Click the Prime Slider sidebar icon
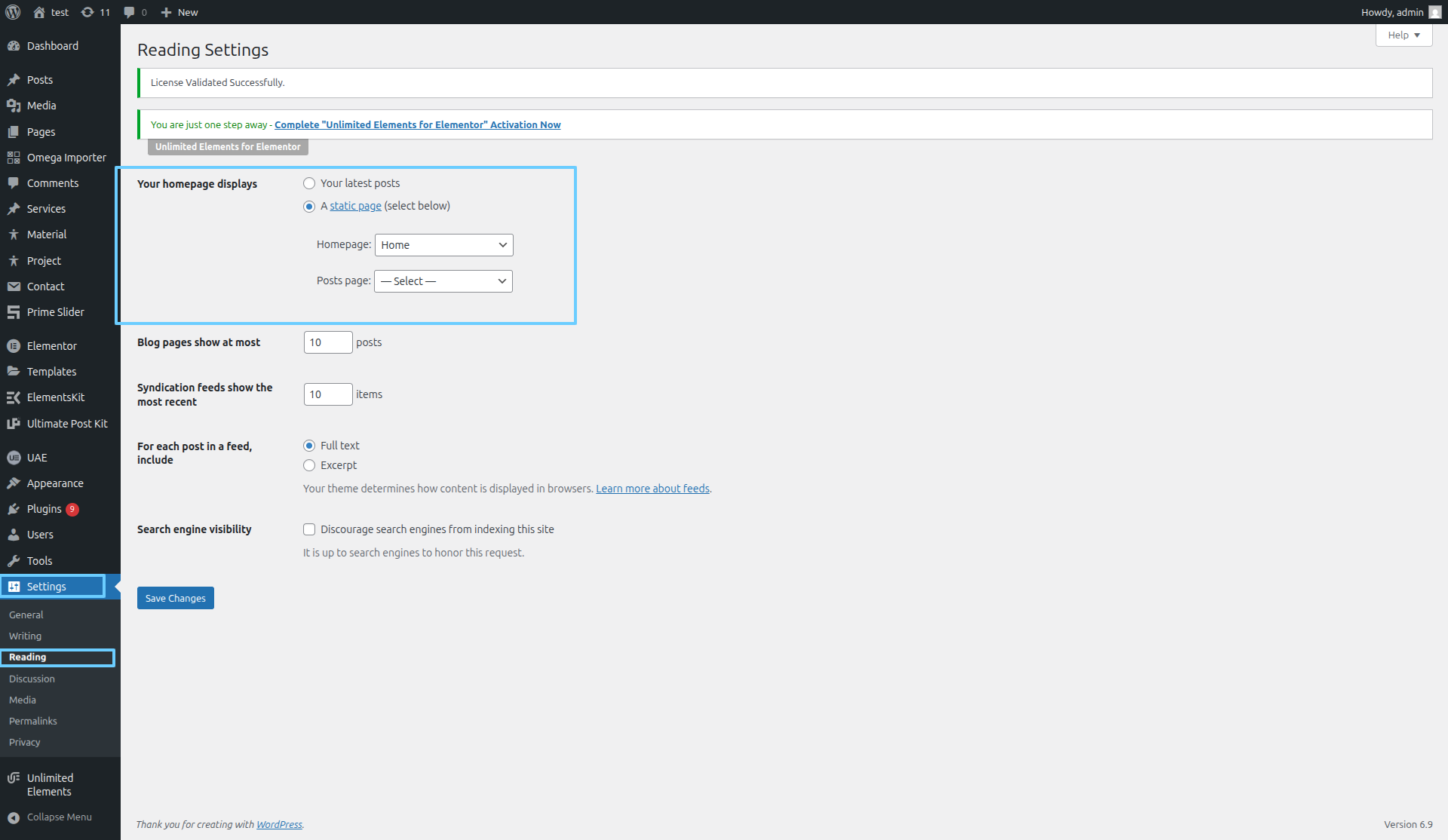This screenshot has width=1448, height=840. pyautogui.click(x=14, y=312)
